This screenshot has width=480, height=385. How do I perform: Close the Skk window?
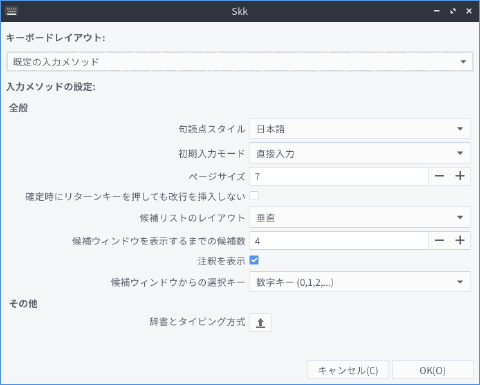pos(469,11)
